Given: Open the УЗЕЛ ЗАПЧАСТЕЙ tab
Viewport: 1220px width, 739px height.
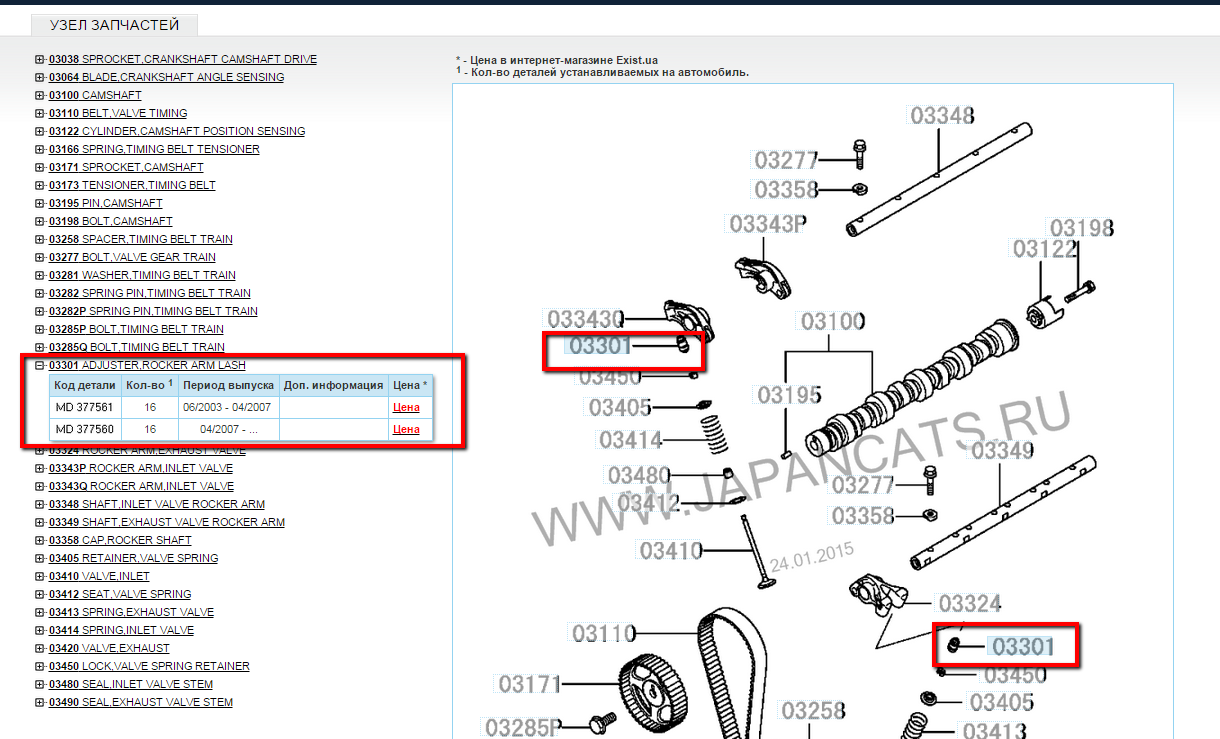Looking at the screenshot, I should (x=114, y=25).
